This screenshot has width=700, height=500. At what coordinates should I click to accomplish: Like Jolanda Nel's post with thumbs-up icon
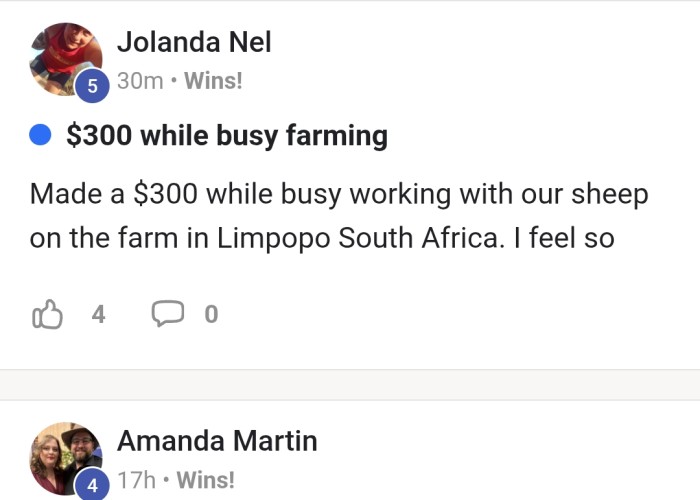click(x=47, y=314)
